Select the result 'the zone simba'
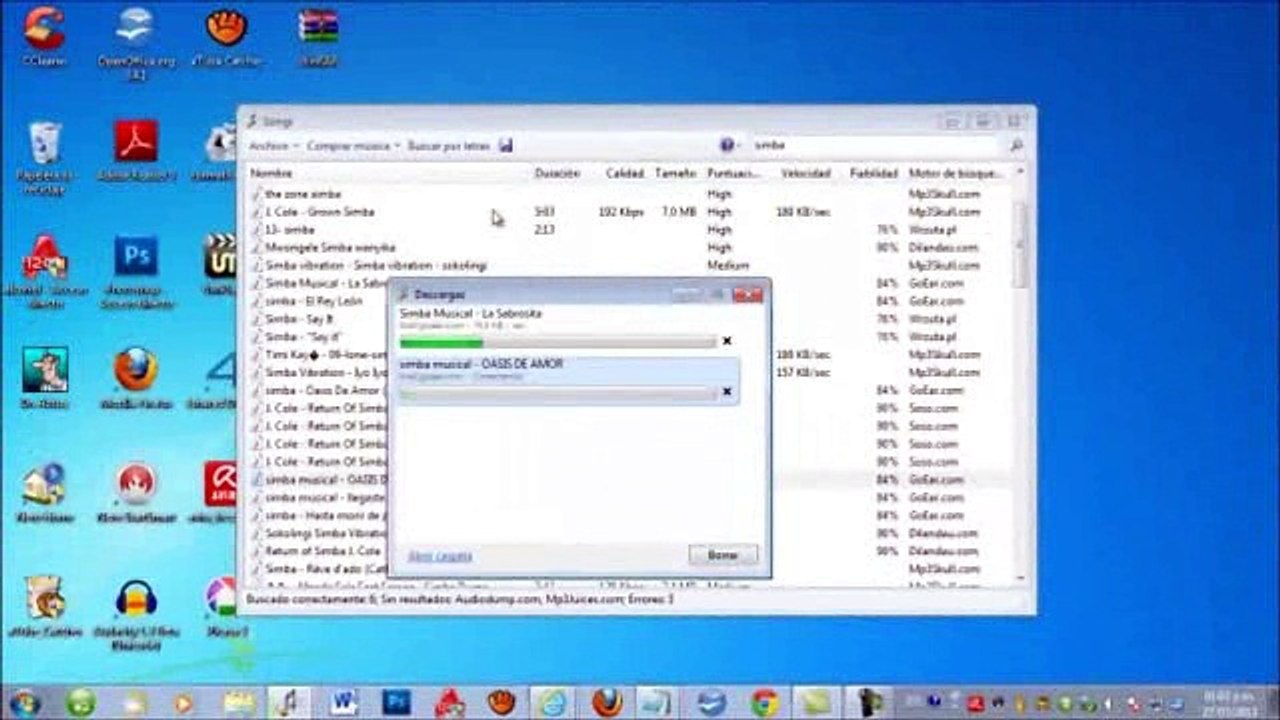This screenshot has height=720, width=1280. [x=303, y=194]
